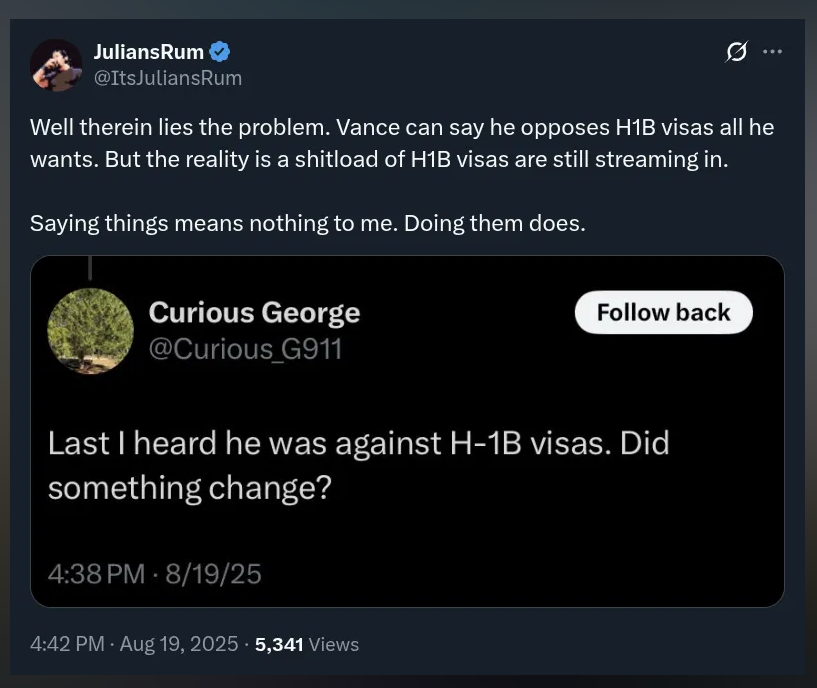
Task: Click the @Curious_G911 handle
Action: (246, 349)
